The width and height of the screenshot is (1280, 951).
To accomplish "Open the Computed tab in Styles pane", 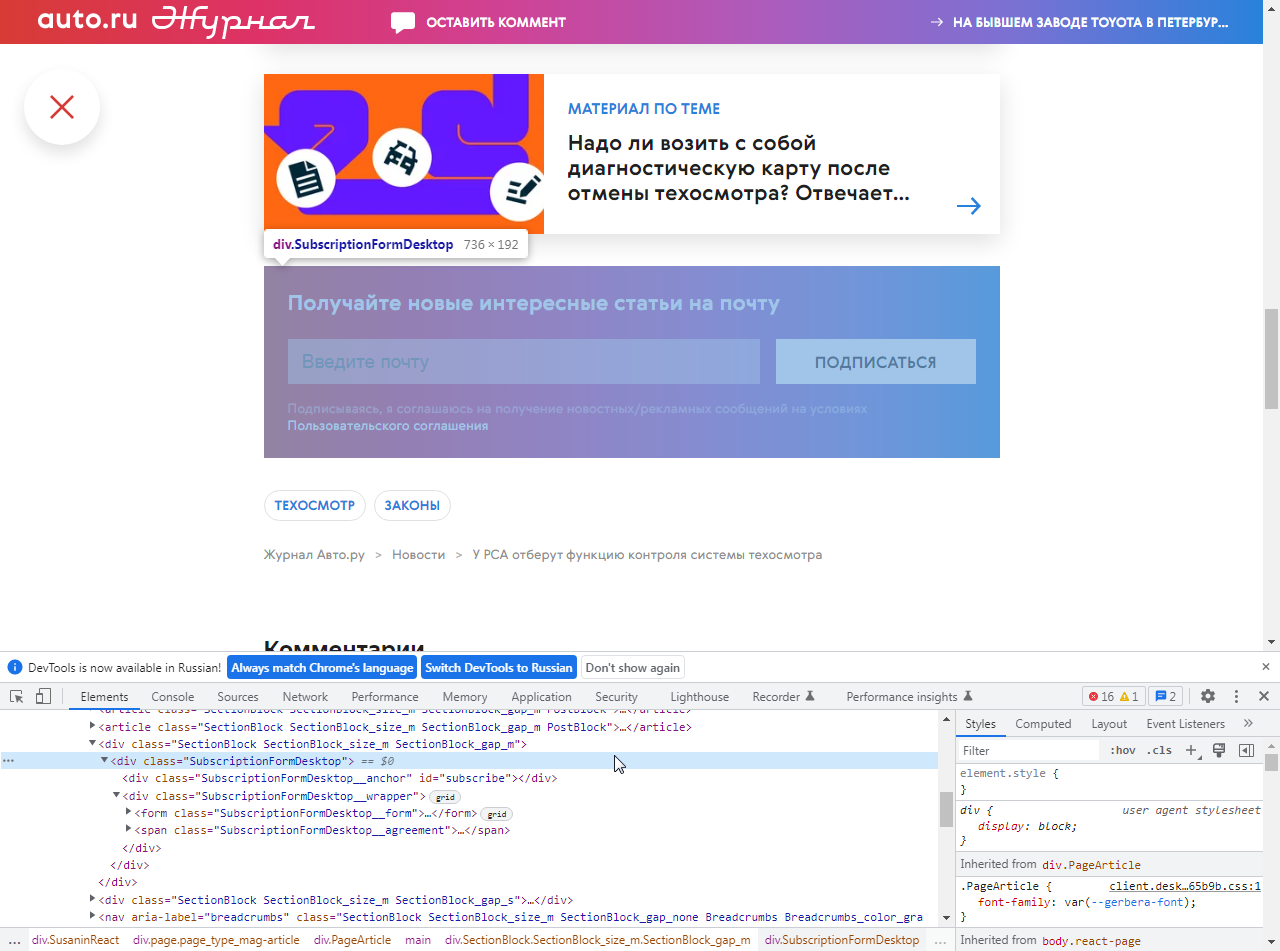I will pos(1043,722).
